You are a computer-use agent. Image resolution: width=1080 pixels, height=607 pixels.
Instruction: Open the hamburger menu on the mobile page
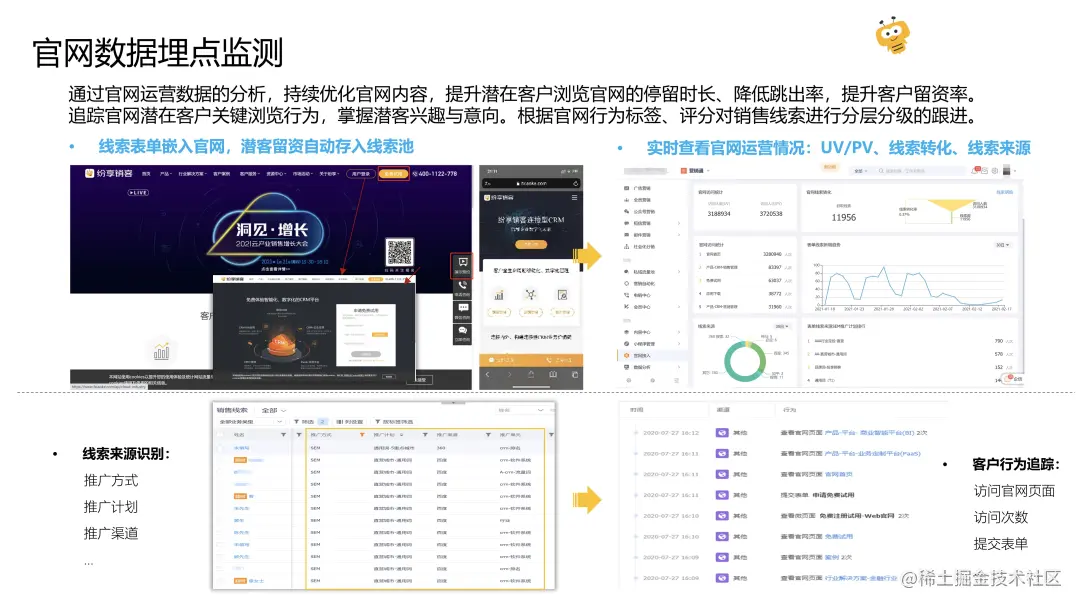tap(574, 198)
